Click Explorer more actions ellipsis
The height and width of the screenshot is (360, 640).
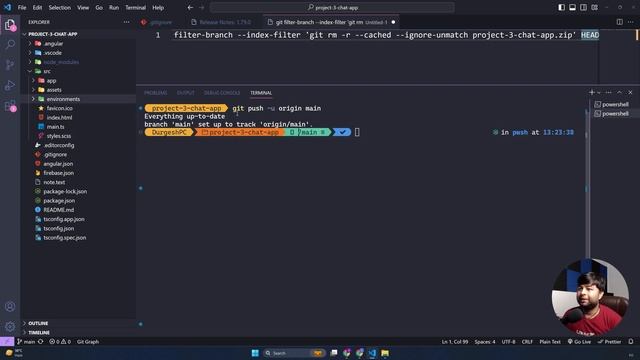point(127,22)
